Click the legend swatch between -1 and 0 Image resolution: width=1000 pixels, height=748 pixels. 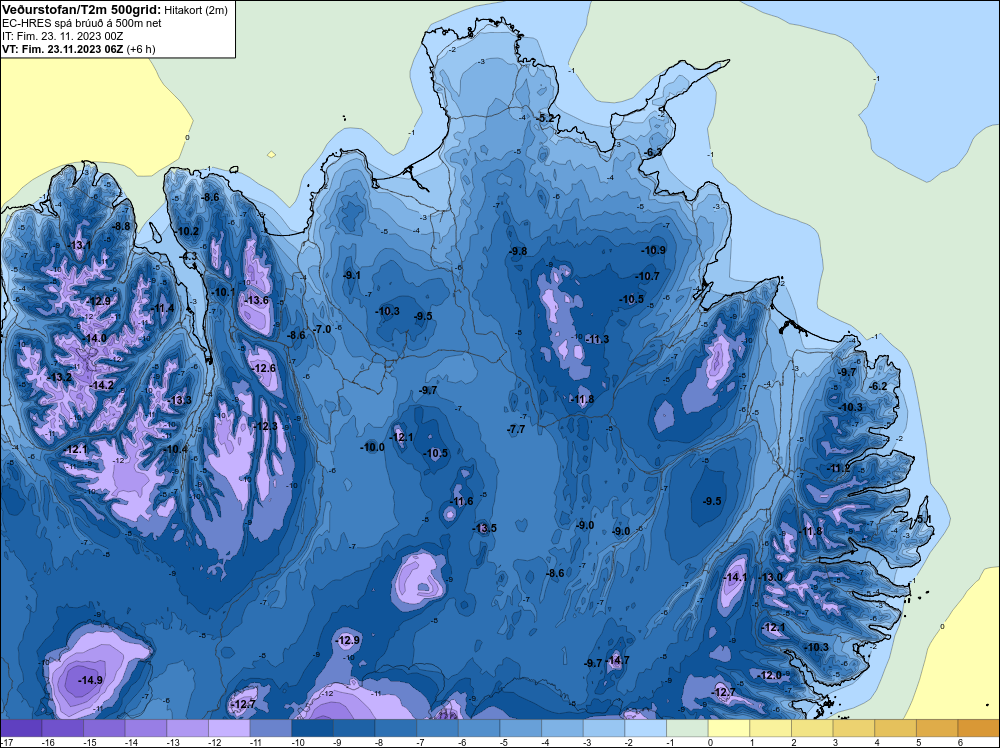pyautogui.click(x=688, y=728)
